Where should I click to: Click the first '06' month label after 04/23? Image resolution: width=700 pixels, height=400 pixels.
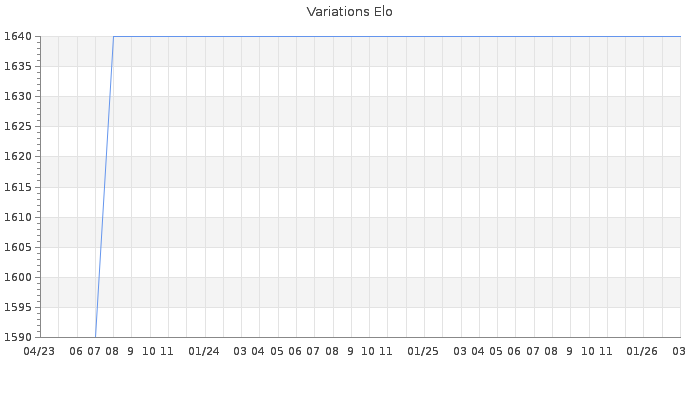tap(77, 352)
